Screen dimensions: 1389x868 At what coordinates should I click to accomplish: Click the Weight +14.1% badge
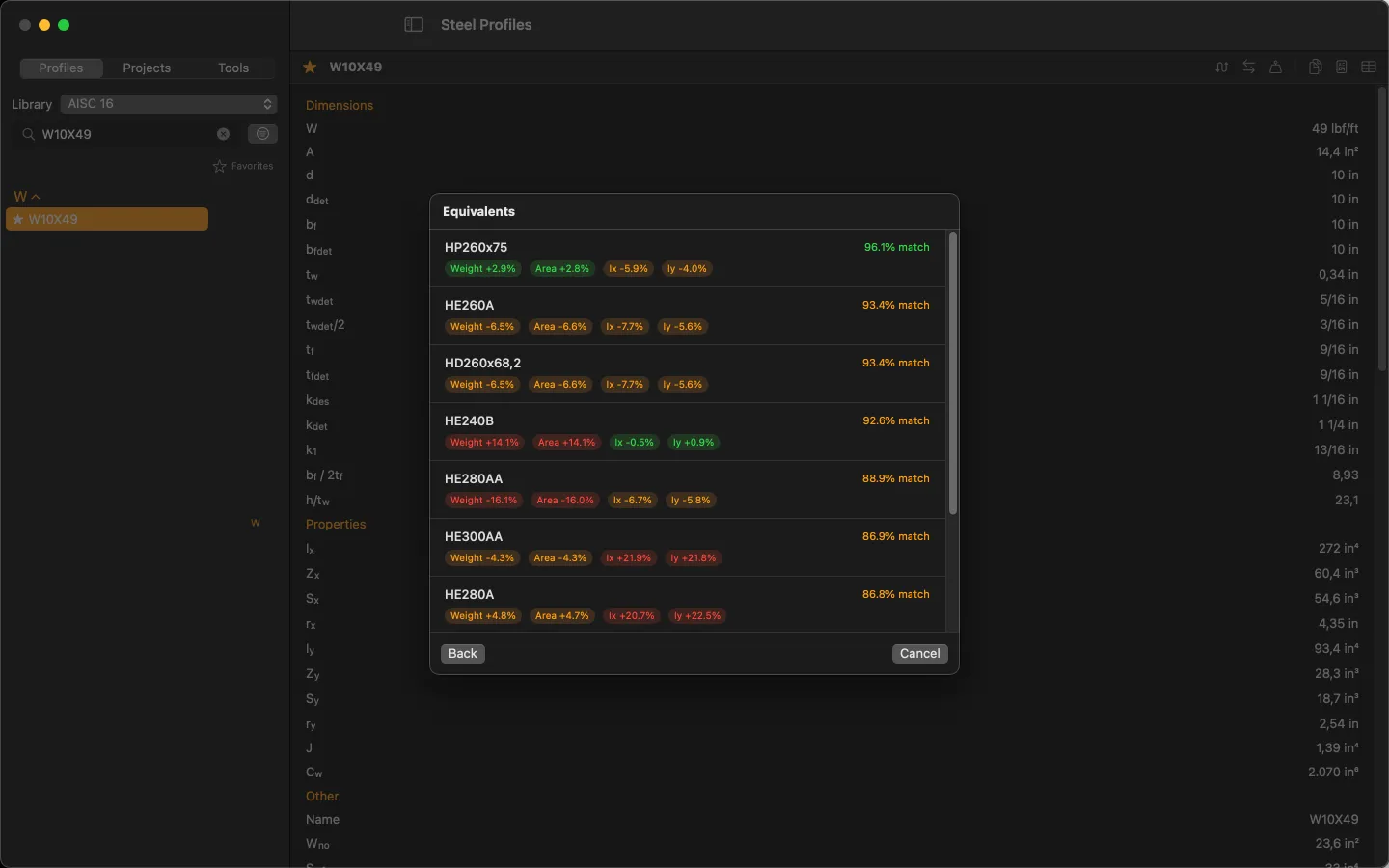click(484, 443)
